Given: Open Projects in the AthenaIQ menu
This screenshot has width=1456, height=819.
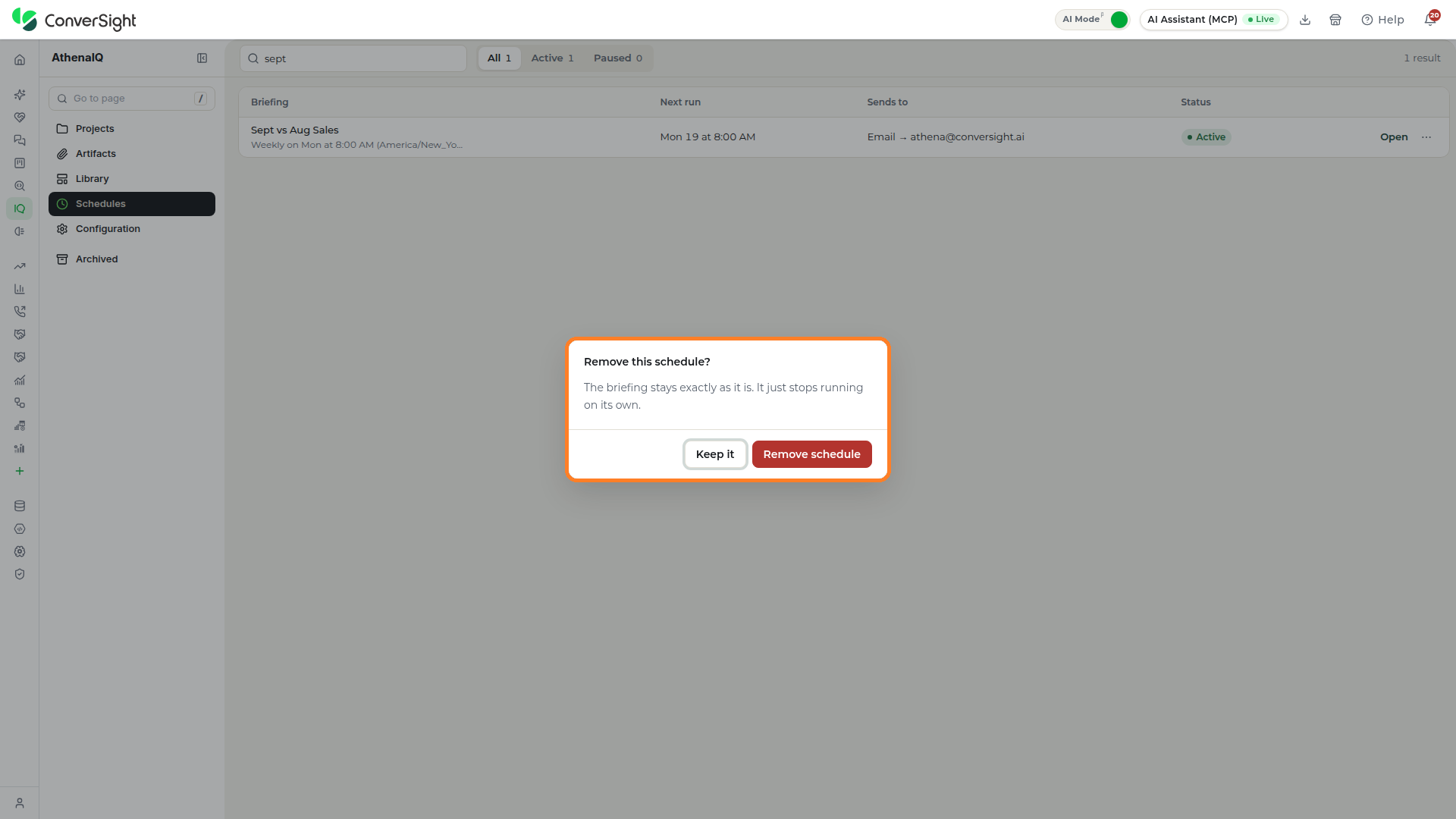Looking at the screenshot, I should coord(132,129).
